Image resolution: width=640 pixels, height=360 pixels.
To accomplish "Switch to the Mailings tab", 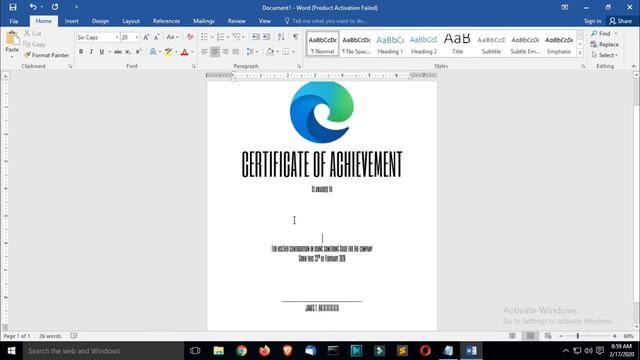I will (204, 21).
